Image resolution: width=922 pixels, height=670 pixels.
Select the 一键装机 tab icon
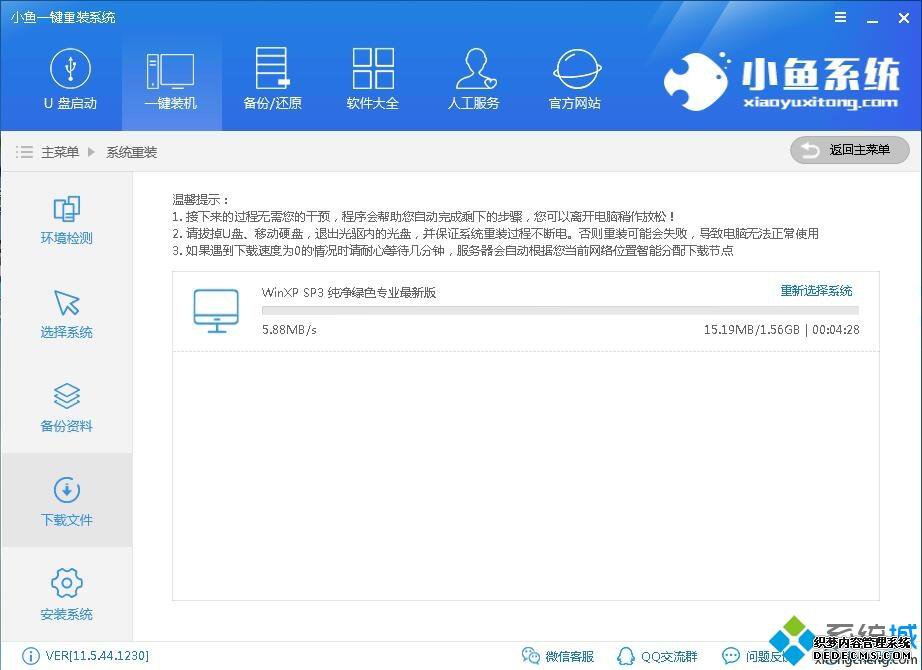[170, 80]
